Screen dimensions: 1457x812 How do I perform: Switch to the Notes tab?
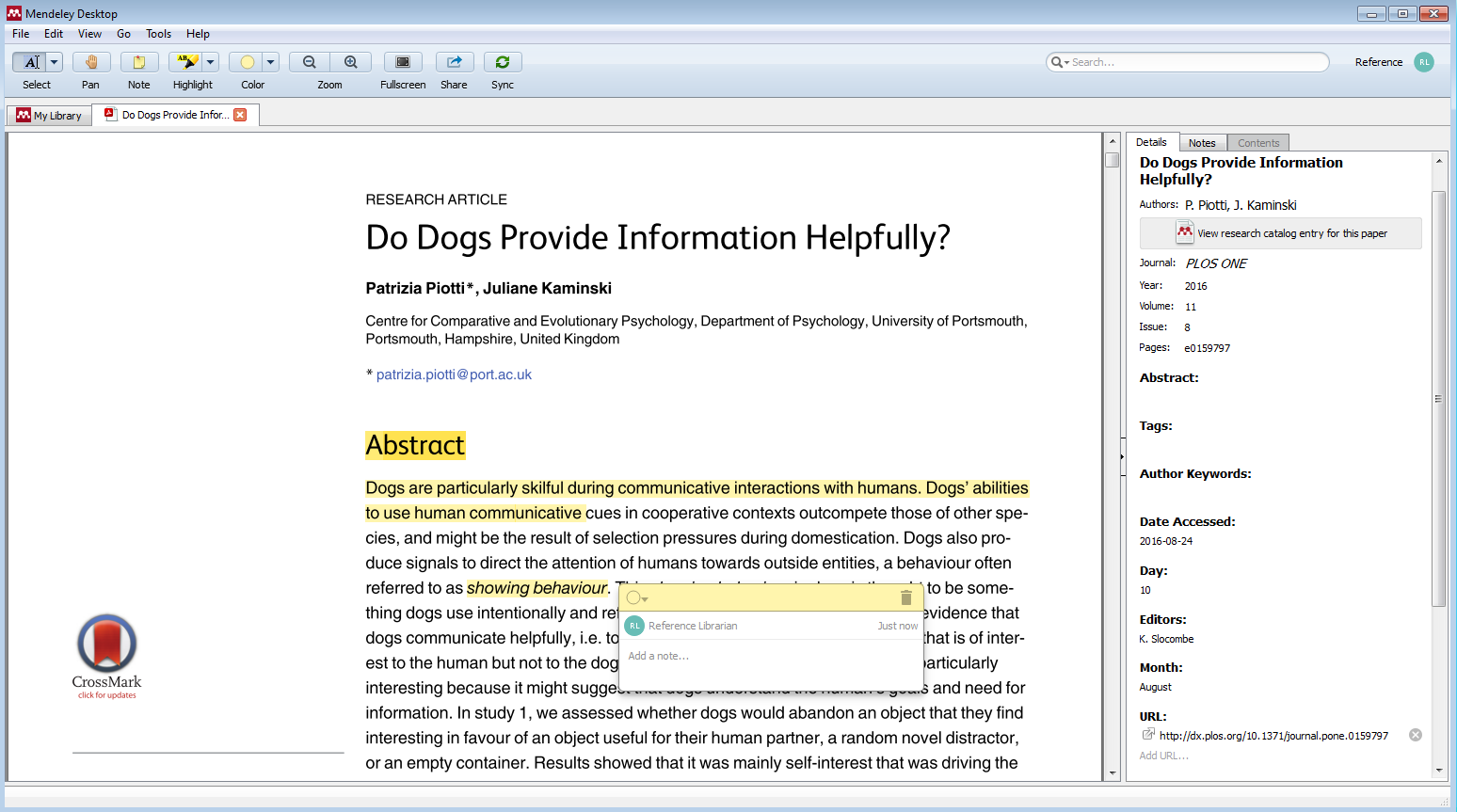[1202, 143]
